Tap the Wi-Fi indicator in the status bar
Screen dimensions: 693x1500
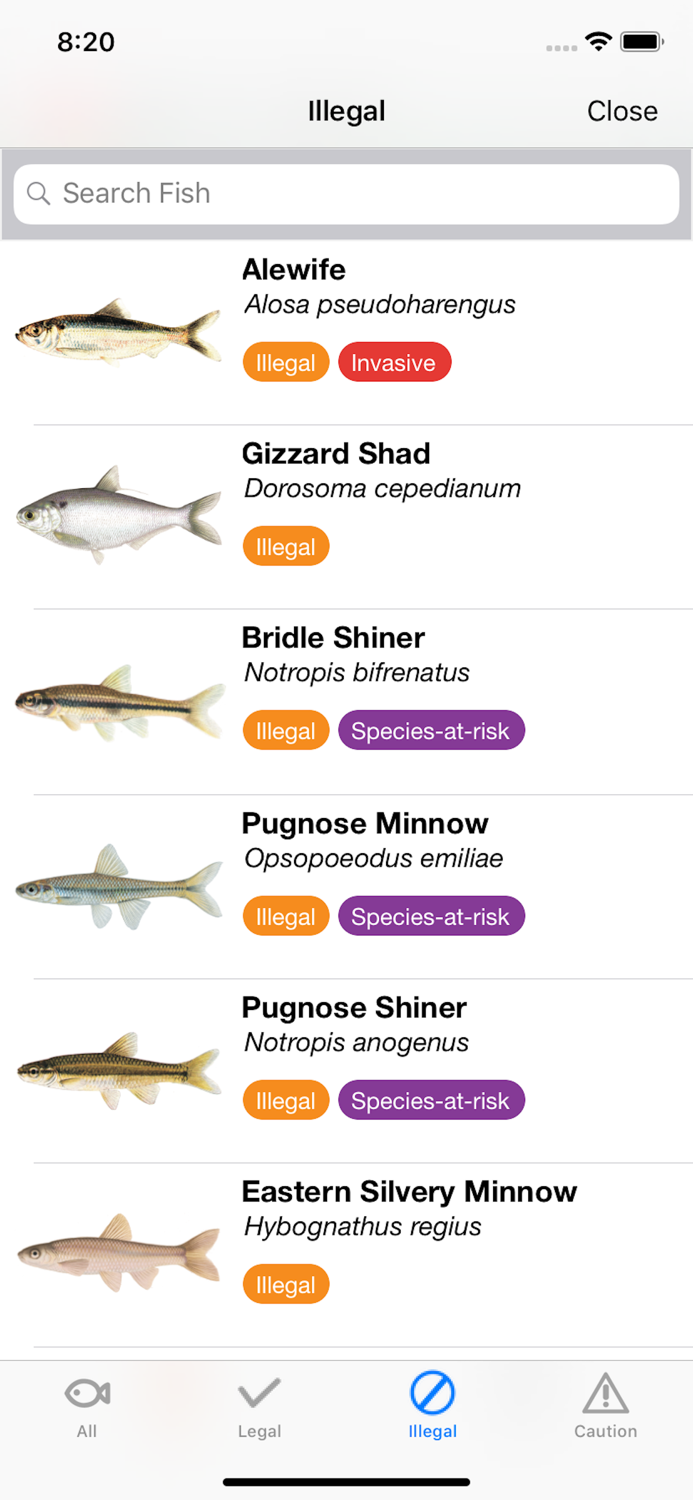click(598, 42)
